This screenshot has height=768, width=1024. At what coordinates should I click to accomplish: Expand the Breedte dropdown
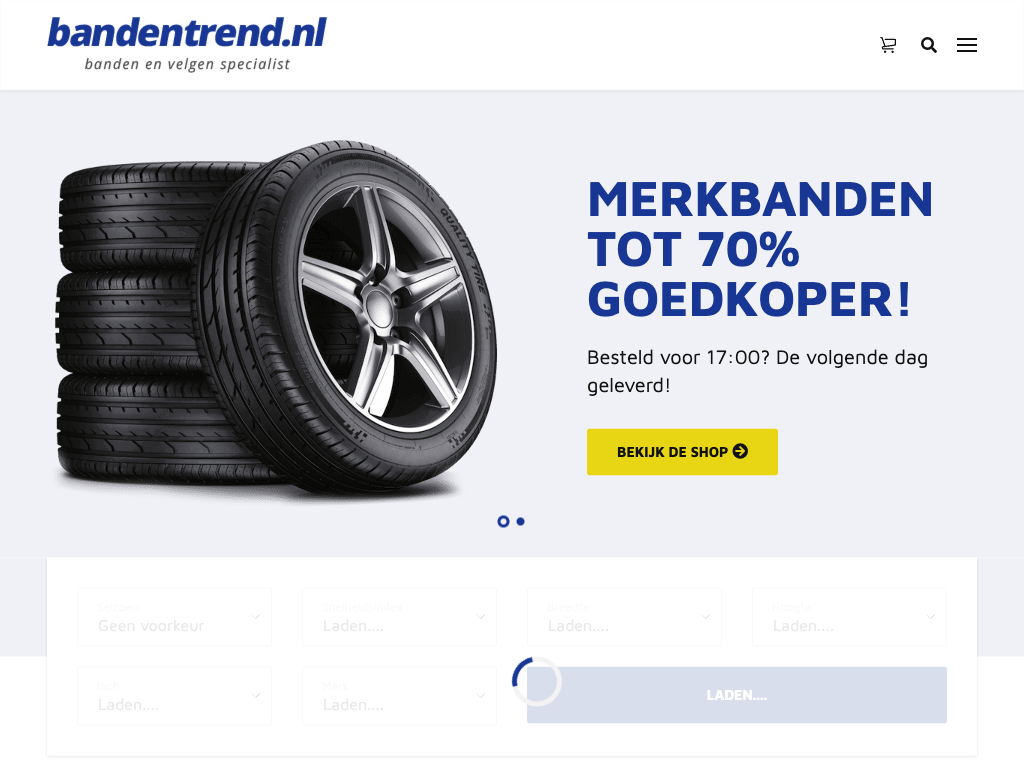[624, 617]
